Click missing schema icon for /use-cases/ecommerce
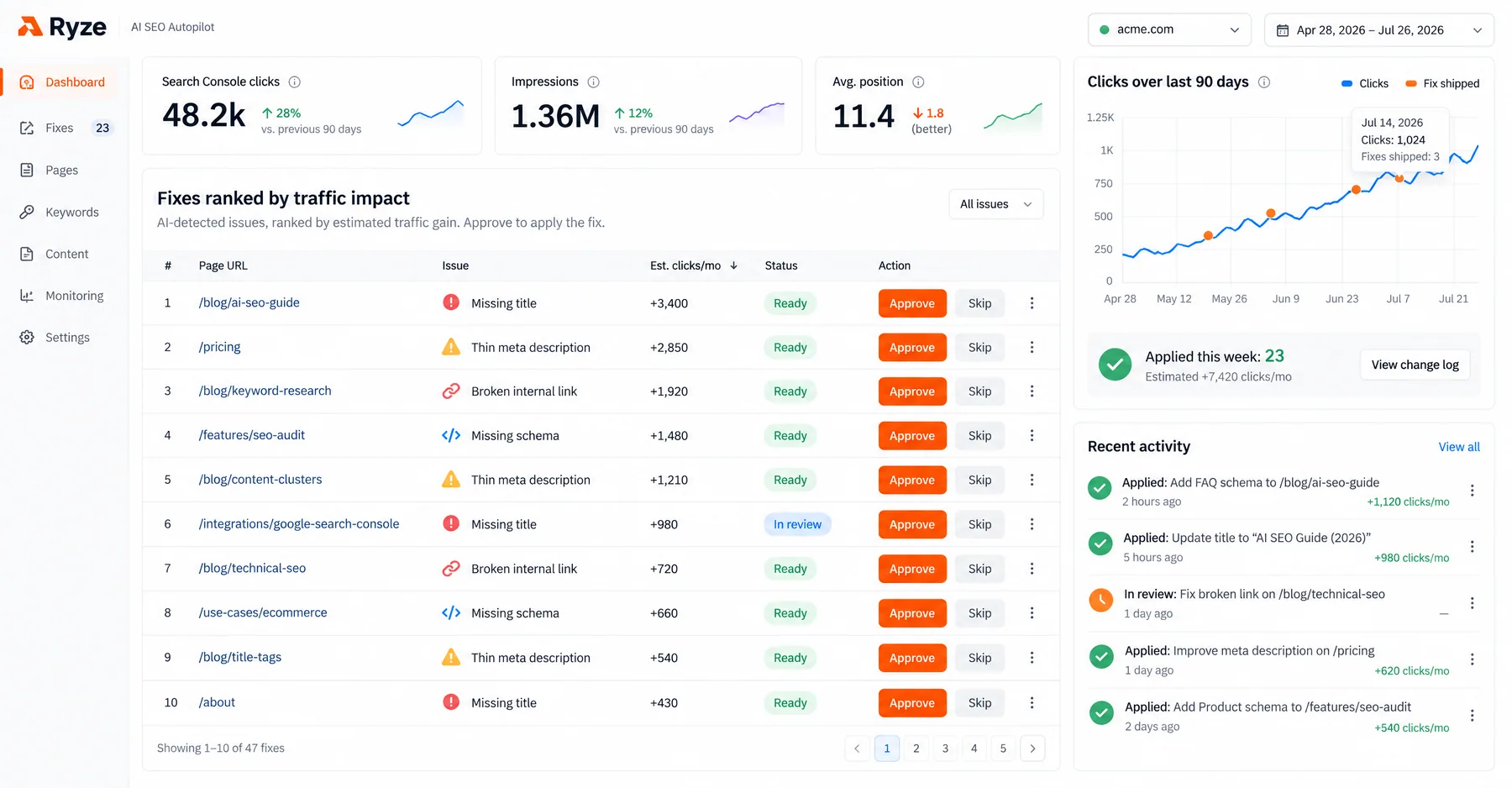Screen dimensions: 1512x788 click(451, 613)
